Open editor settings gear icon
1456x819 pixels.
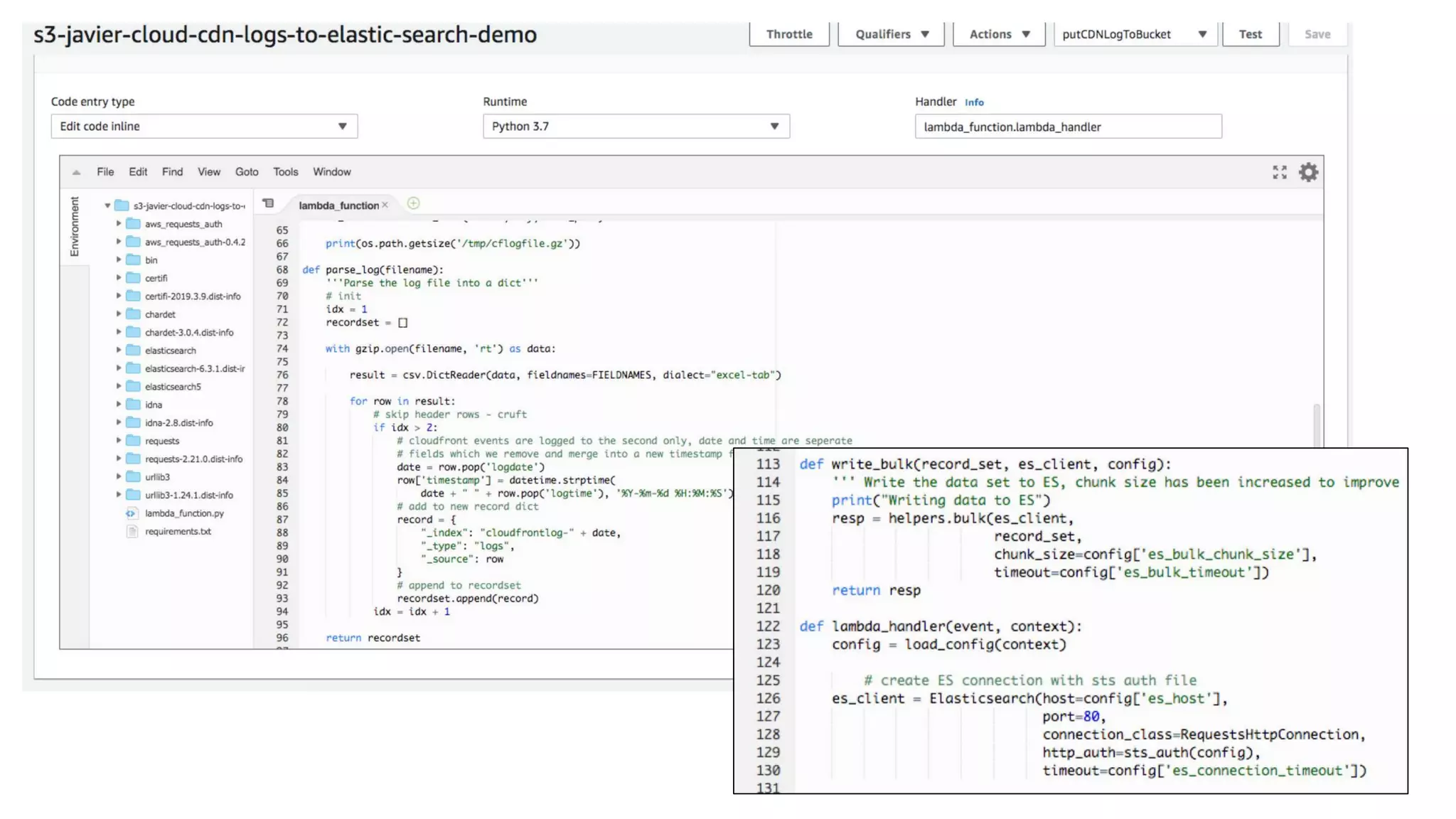1308,172
